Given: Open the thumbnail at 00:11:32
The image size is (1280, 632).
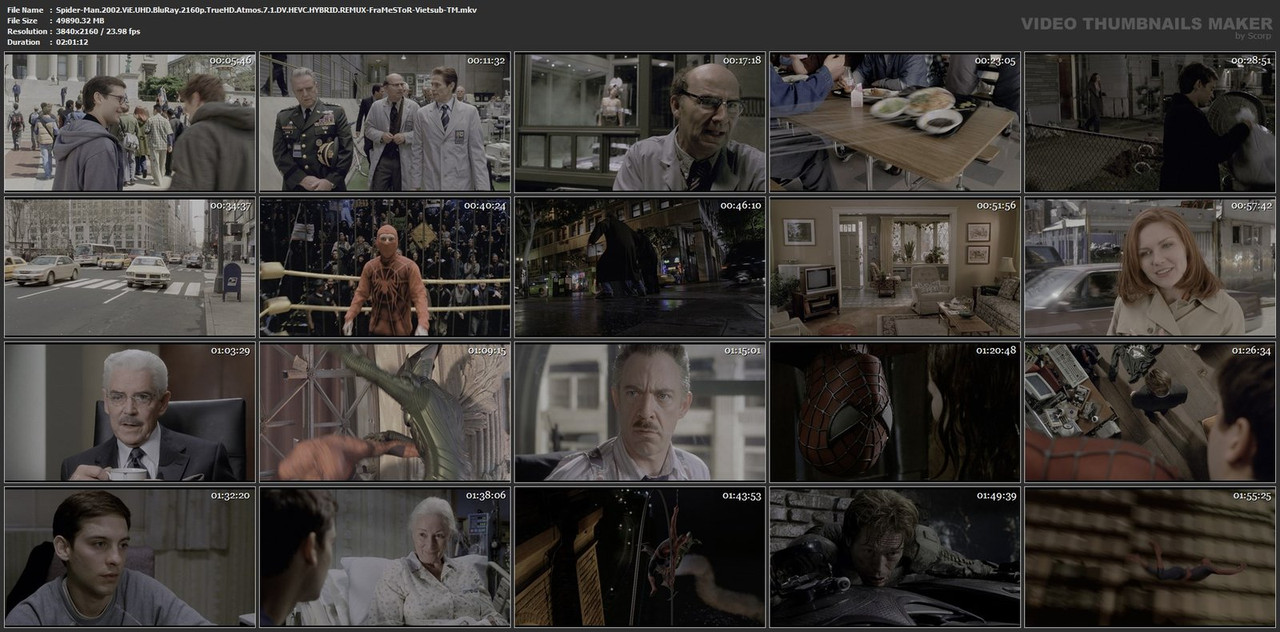Looking at the screenshot, I should point(385,122).
